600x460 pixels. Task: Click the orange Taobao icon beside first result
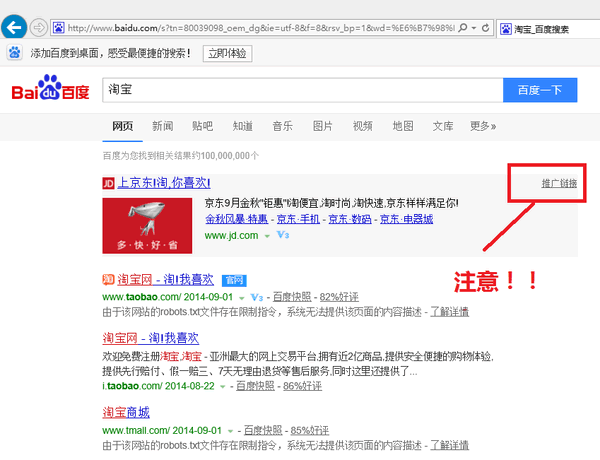coord(108,279)
